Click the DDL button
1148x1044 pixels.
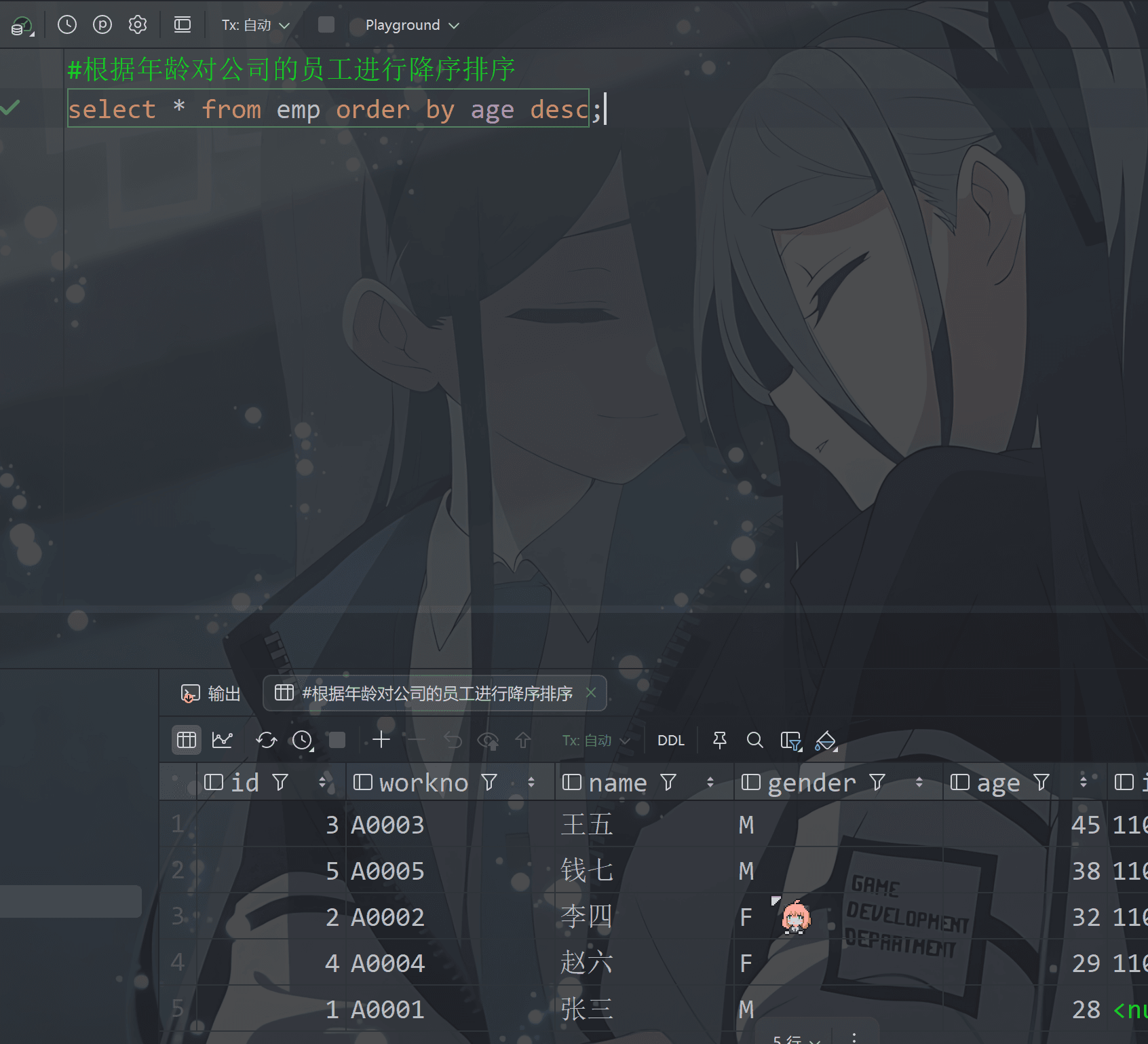(670, 741)
